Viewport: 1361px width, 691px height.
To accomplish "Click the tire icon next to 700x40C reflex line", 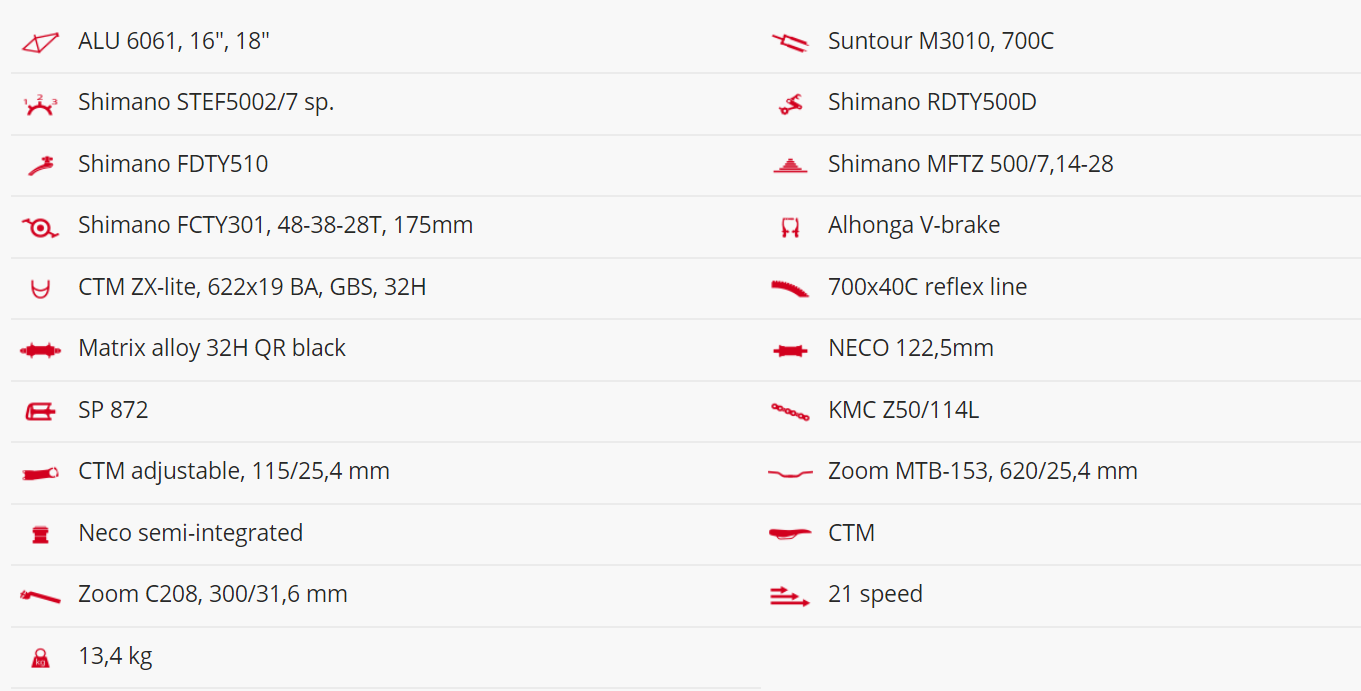I will [790, 288].
